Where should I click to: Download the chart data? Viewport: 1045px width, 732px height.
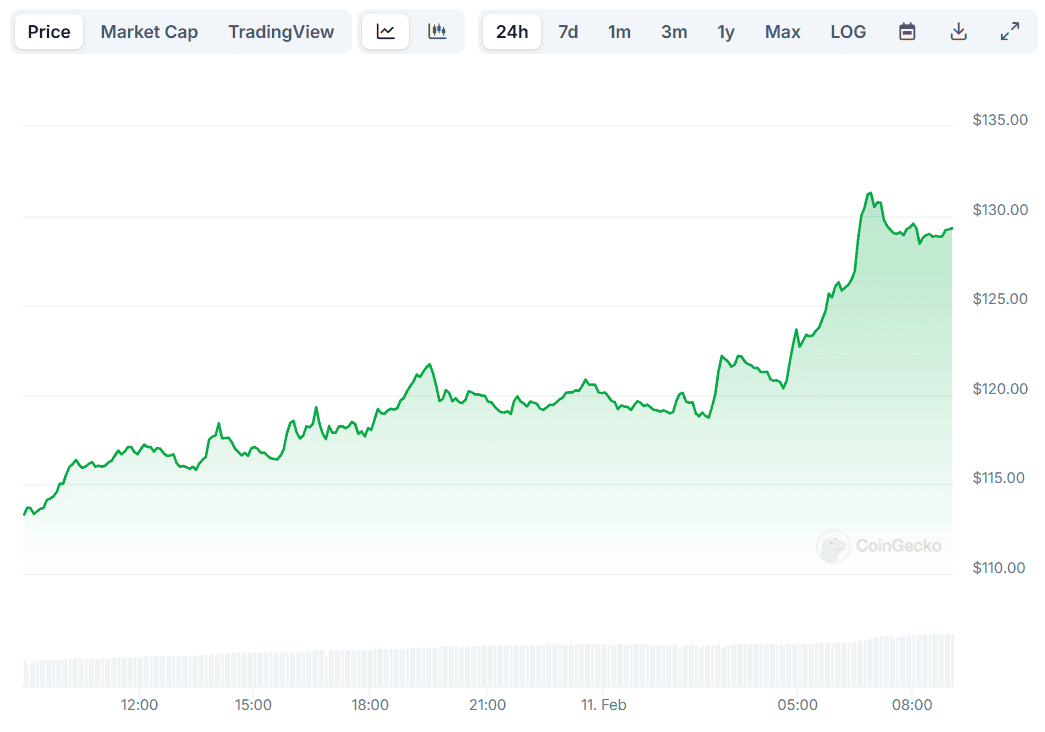(x=958, y=32)
